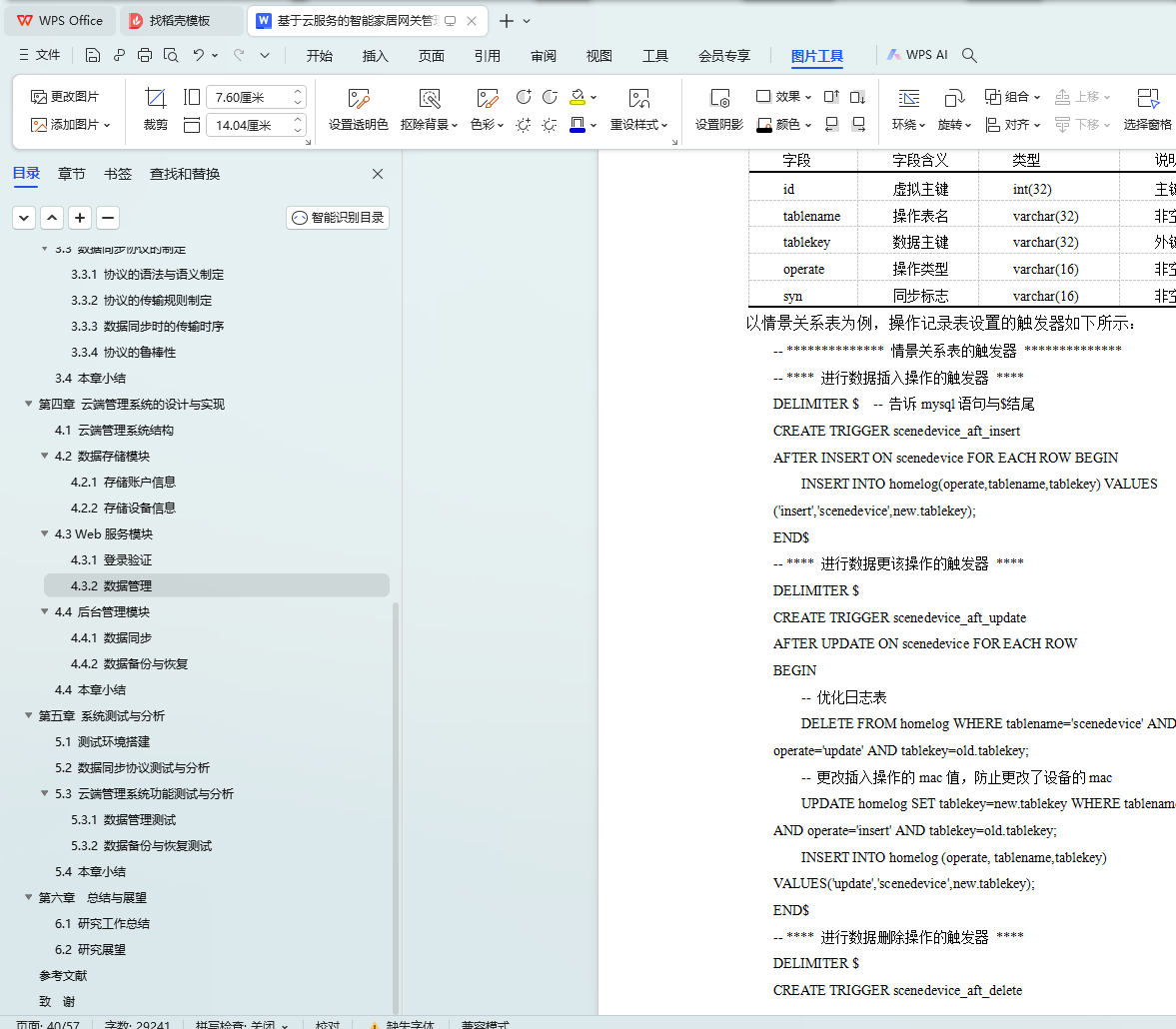Increase picture height with spinner up arrow
This screenshot has height=1029, width=1176.
pyautogui.click(x=298, y=92)
